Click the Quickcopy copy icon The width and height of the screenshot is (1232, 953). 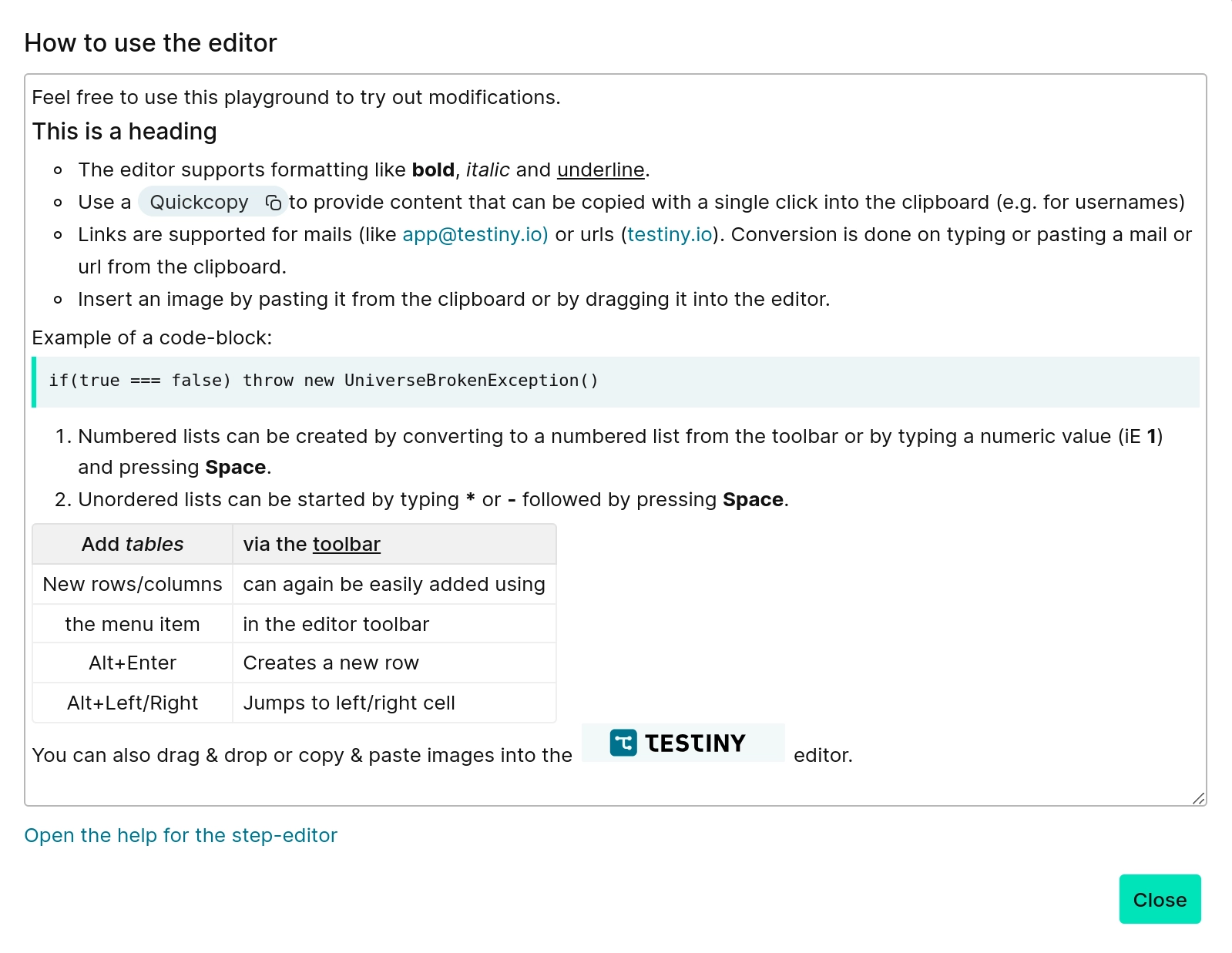[273, 203]
